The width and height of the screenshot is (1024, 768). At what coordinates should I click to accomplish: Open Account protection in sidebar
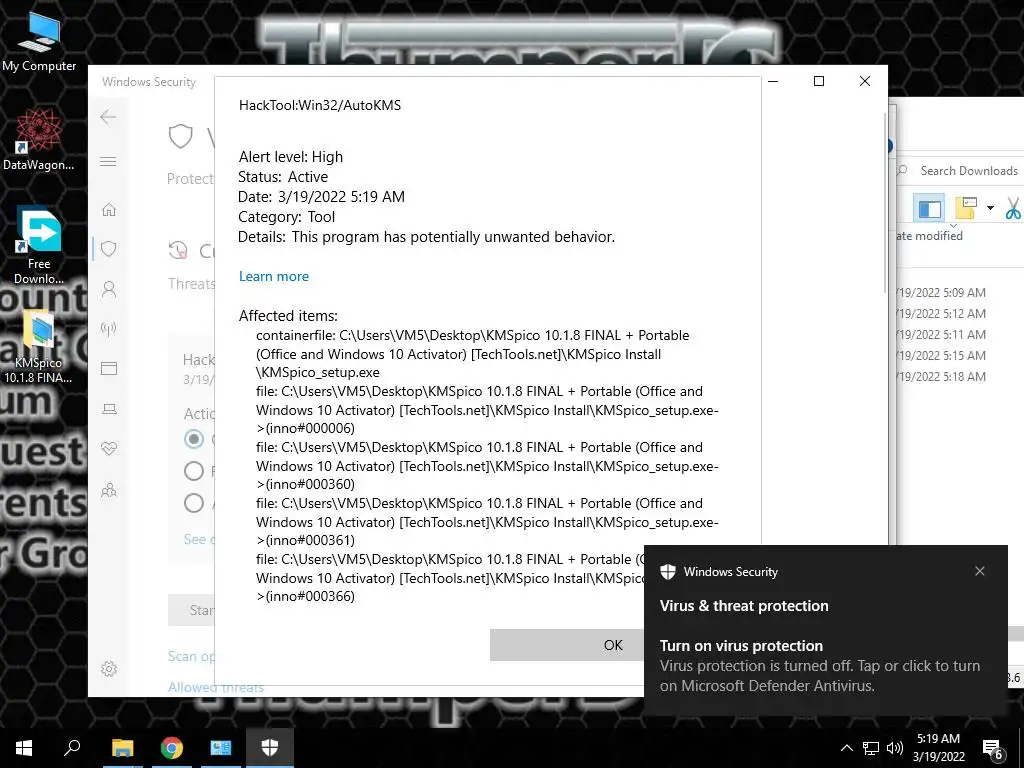coord(109,289)
